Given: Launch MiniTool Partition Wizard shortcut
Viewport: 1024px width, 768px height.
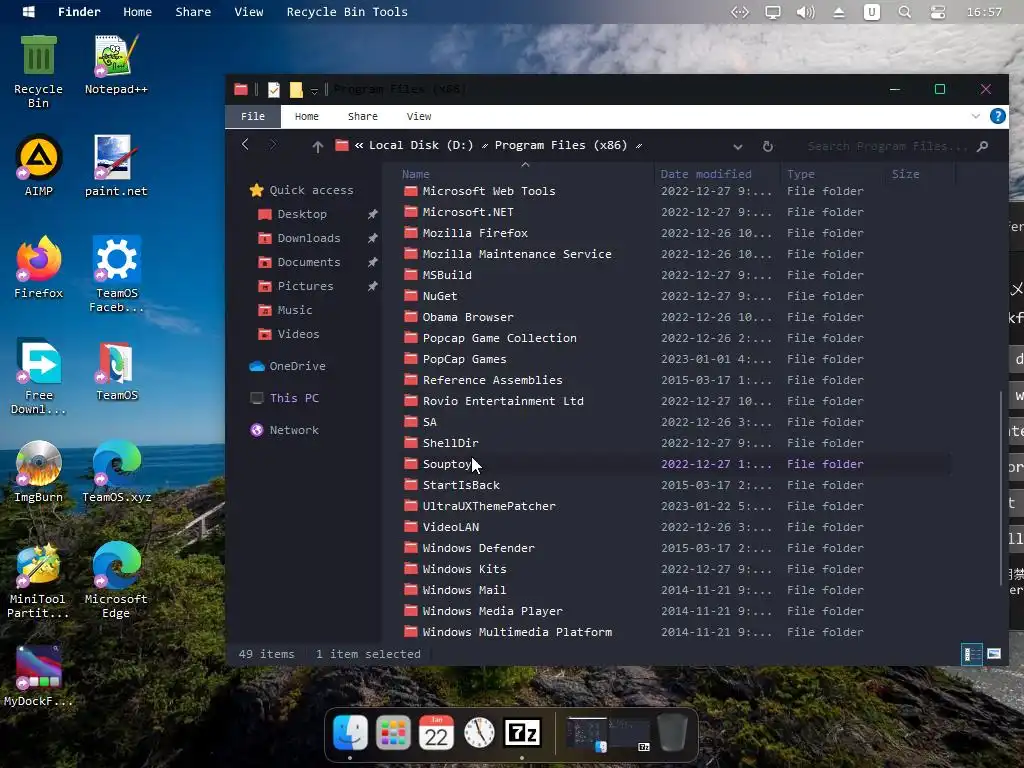Looking at the screenshot, I should click(38, 580).
